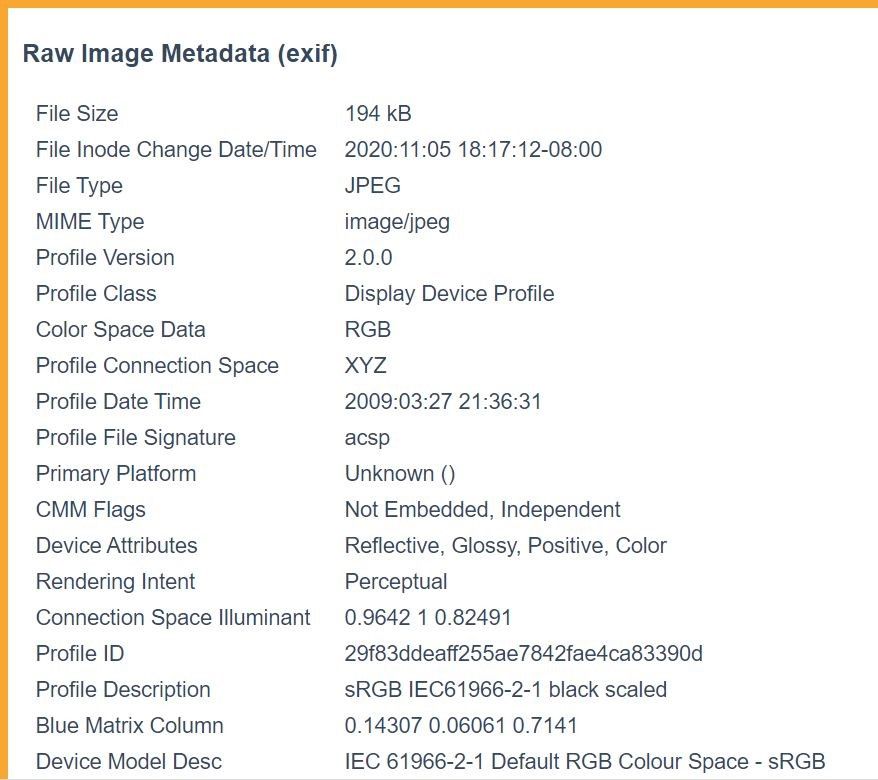Select the Display Device Profile value
Viewport: 878px width, 780px height.
(449, 294)
